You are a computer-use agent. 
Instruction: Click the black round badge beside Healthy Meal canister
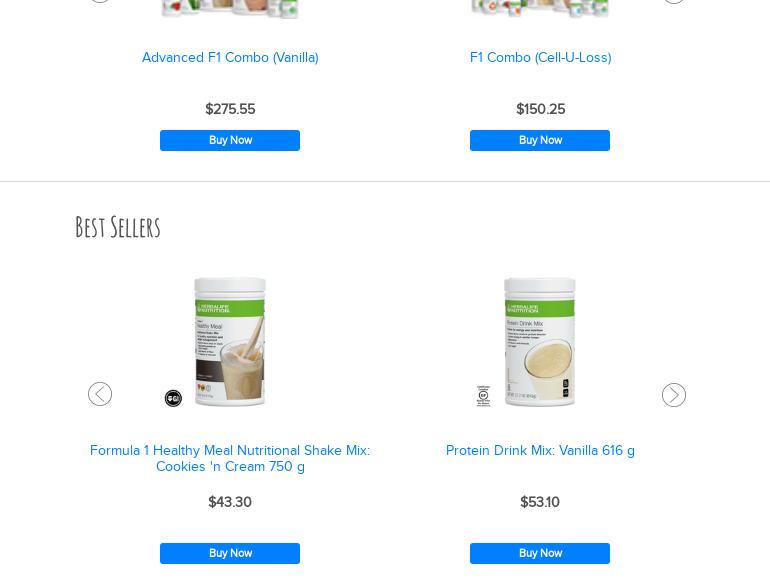click(173, 398)
